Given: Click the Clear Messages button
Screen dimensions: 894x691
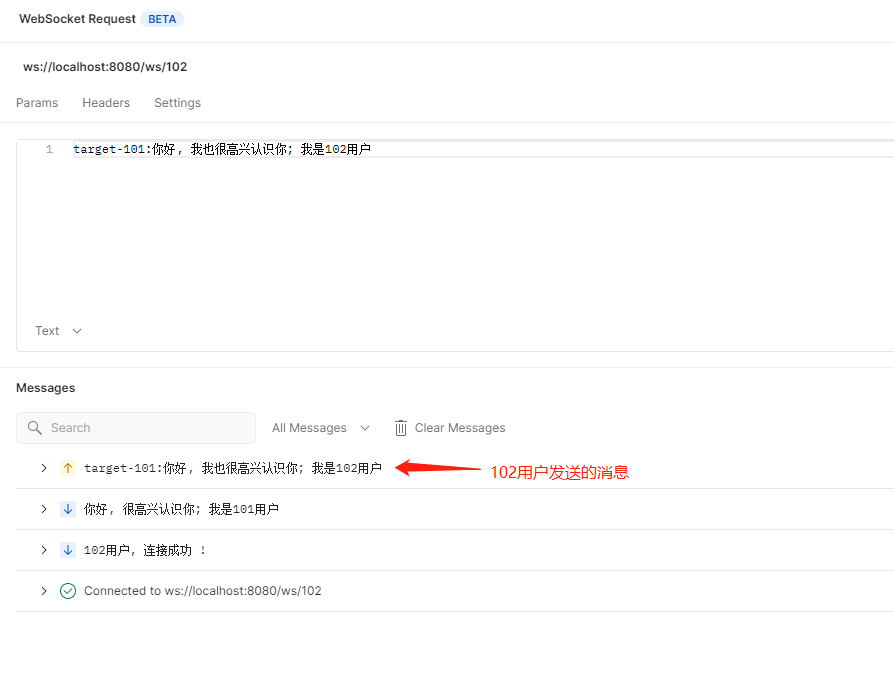Looking at the screenshot, I should click(x=461, y=427).
